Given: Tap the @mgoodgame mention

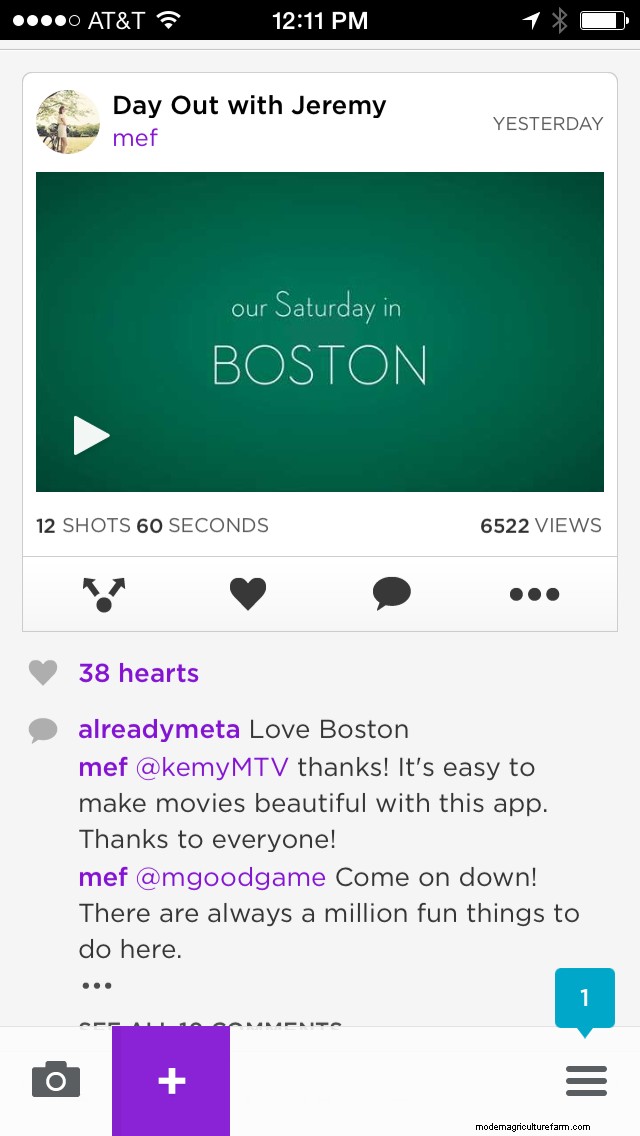Looking at the screenshot, I should click(x=231, y=877).
